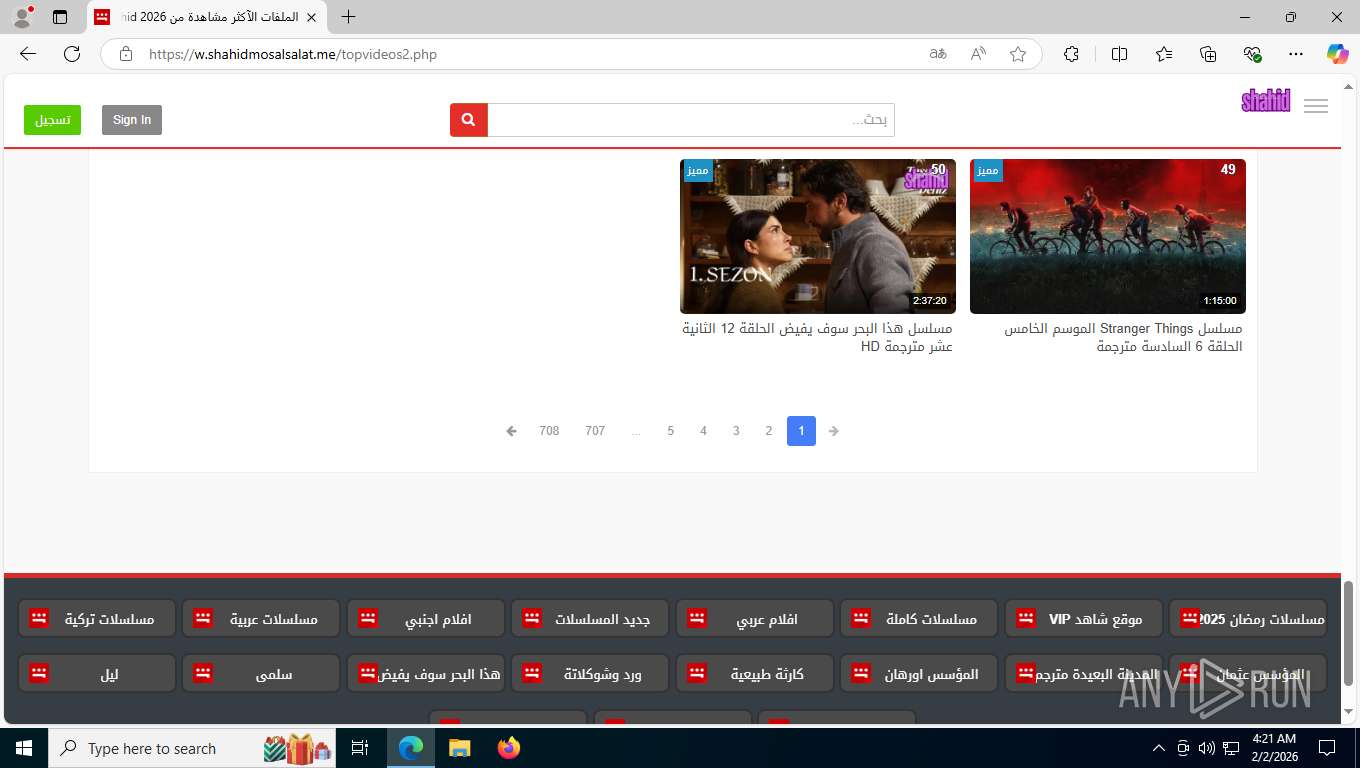Open the Windows Start menu
The height and width of the screenshot is (768, 1360).
pos(23,748)
